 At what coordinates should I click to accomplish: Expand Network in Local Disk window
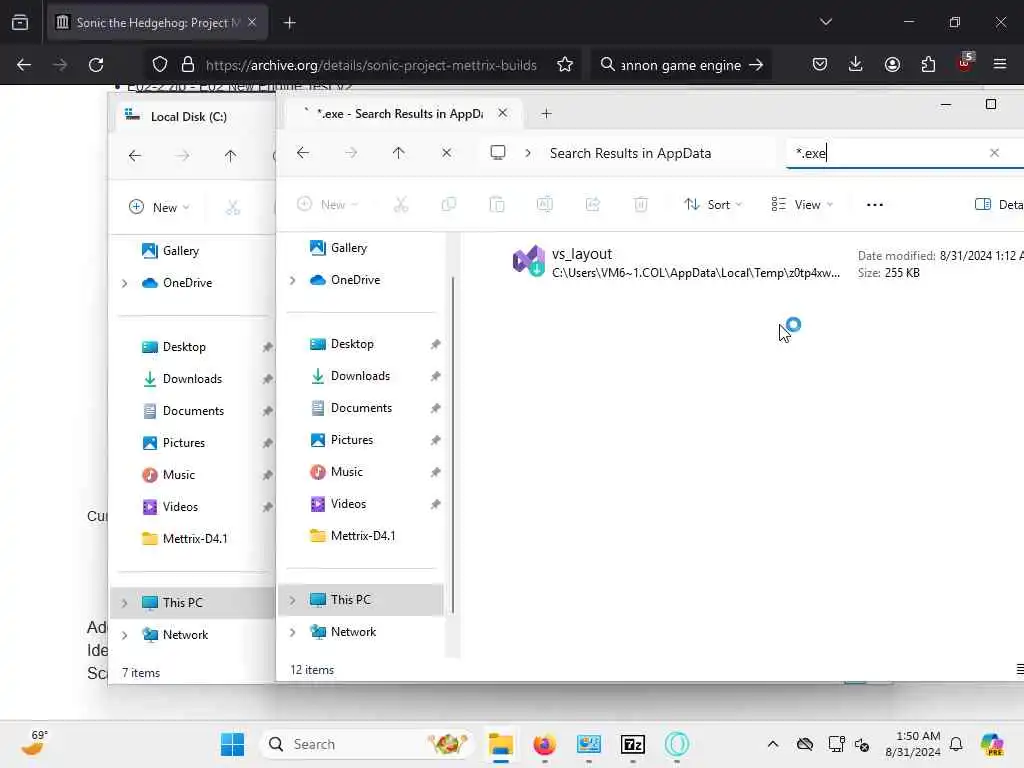(125, 635)
